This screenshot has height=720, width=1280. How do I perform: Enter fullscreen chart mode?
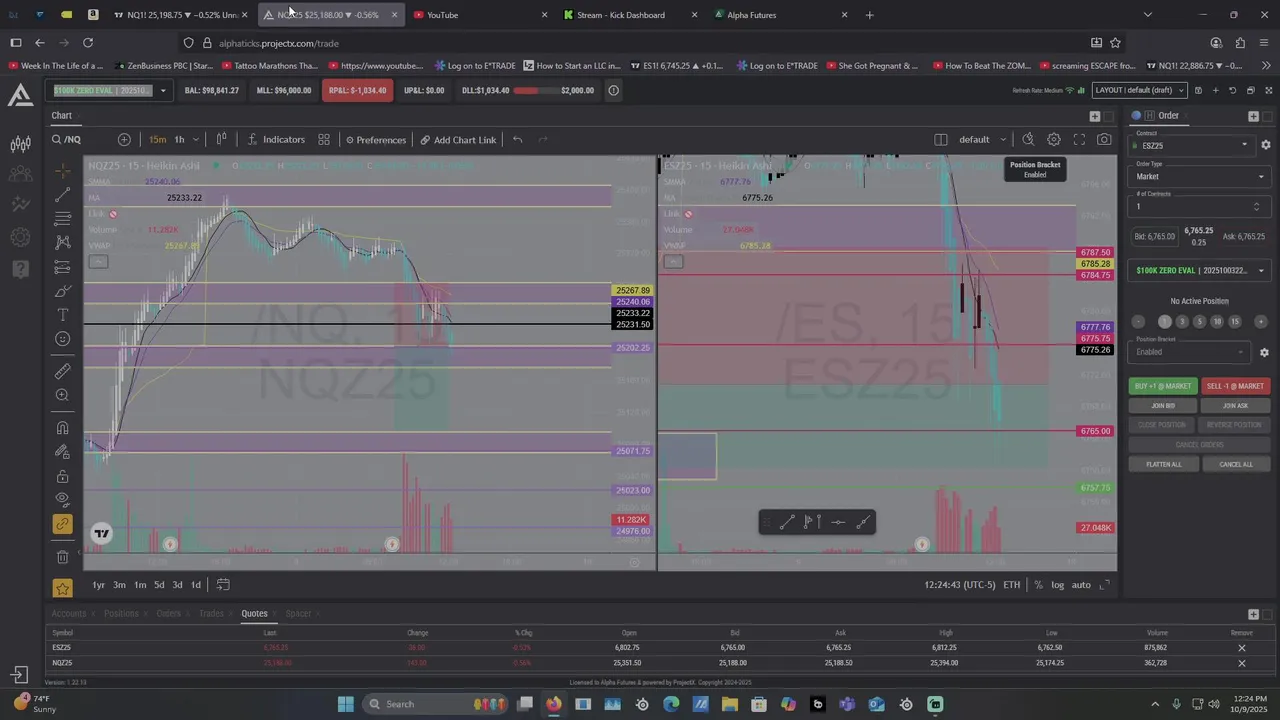tap(1079, 140)
